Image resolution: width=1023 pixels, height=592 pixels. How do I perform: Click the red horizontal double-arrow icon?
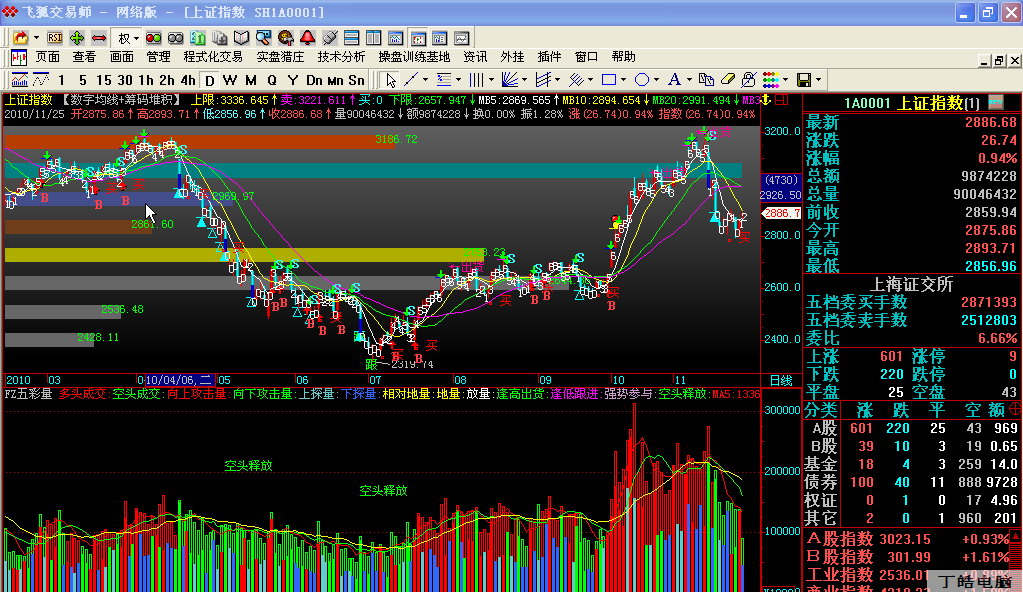(98, 37)
